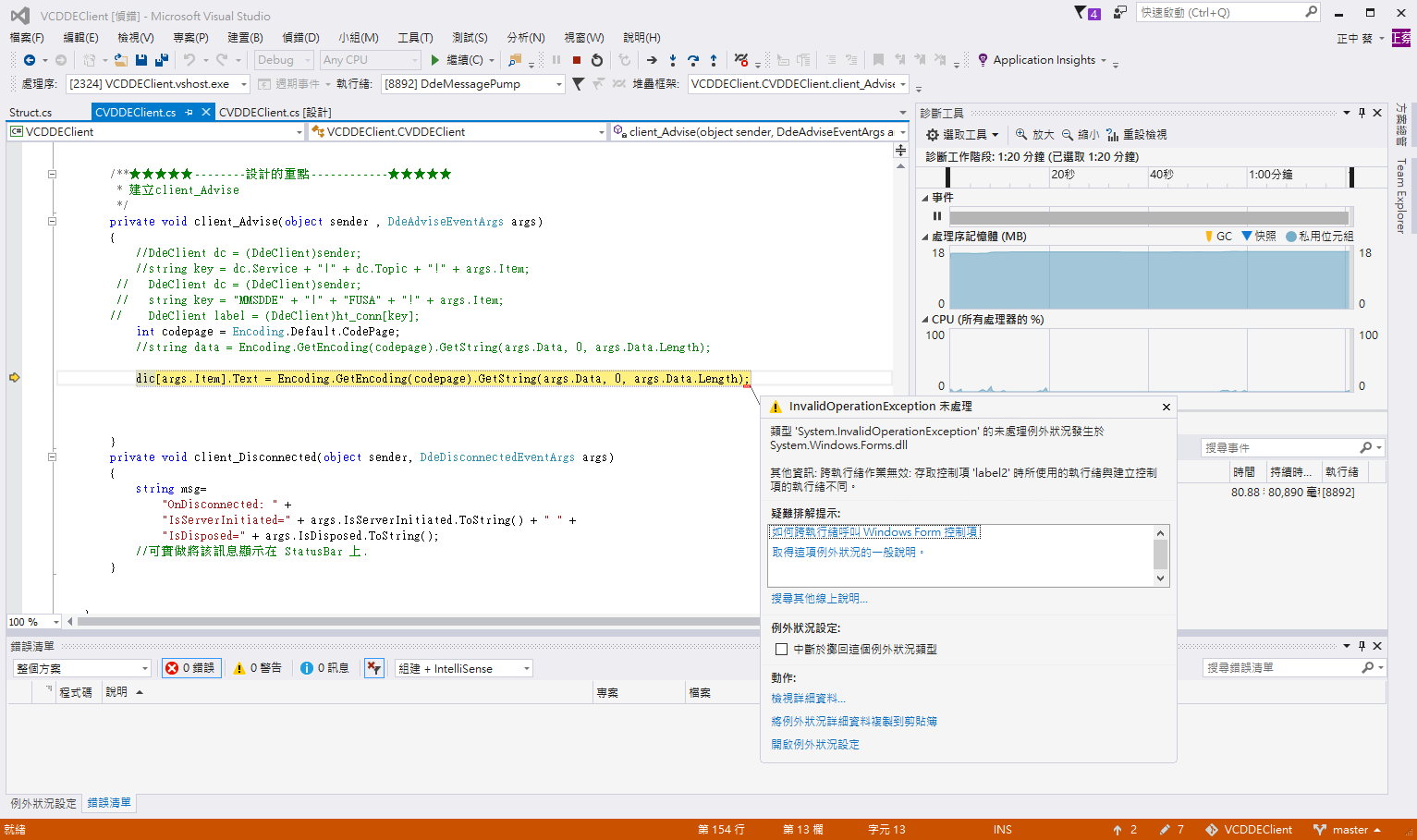Image resolution: width=1417 pixels, height=840 pixels.
Task: Switch to the Struct.cs tab
Action: [x=31, y=113]
